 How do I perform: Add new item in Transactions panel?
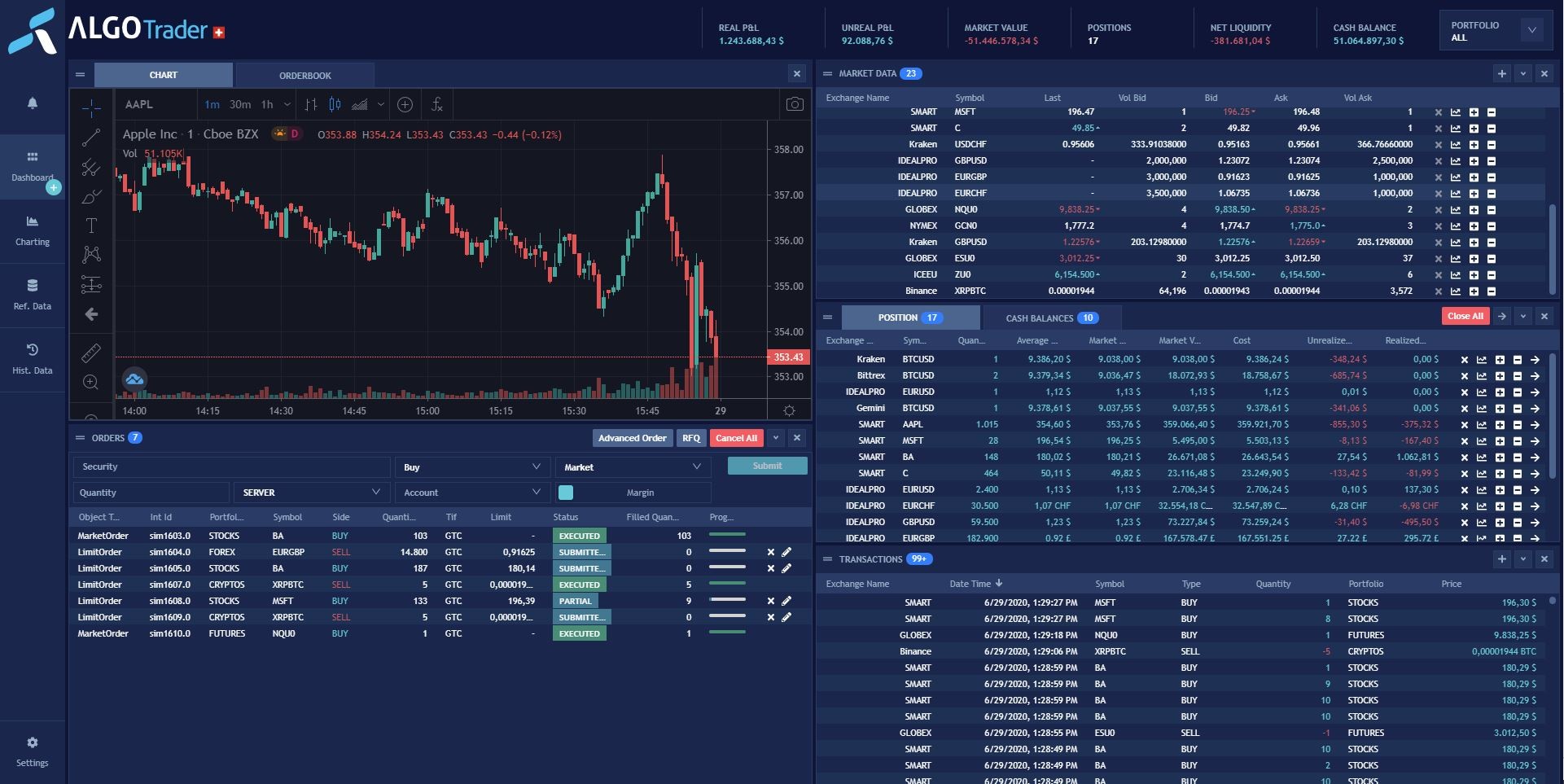pyautogui.click(x=1502, y=558)
